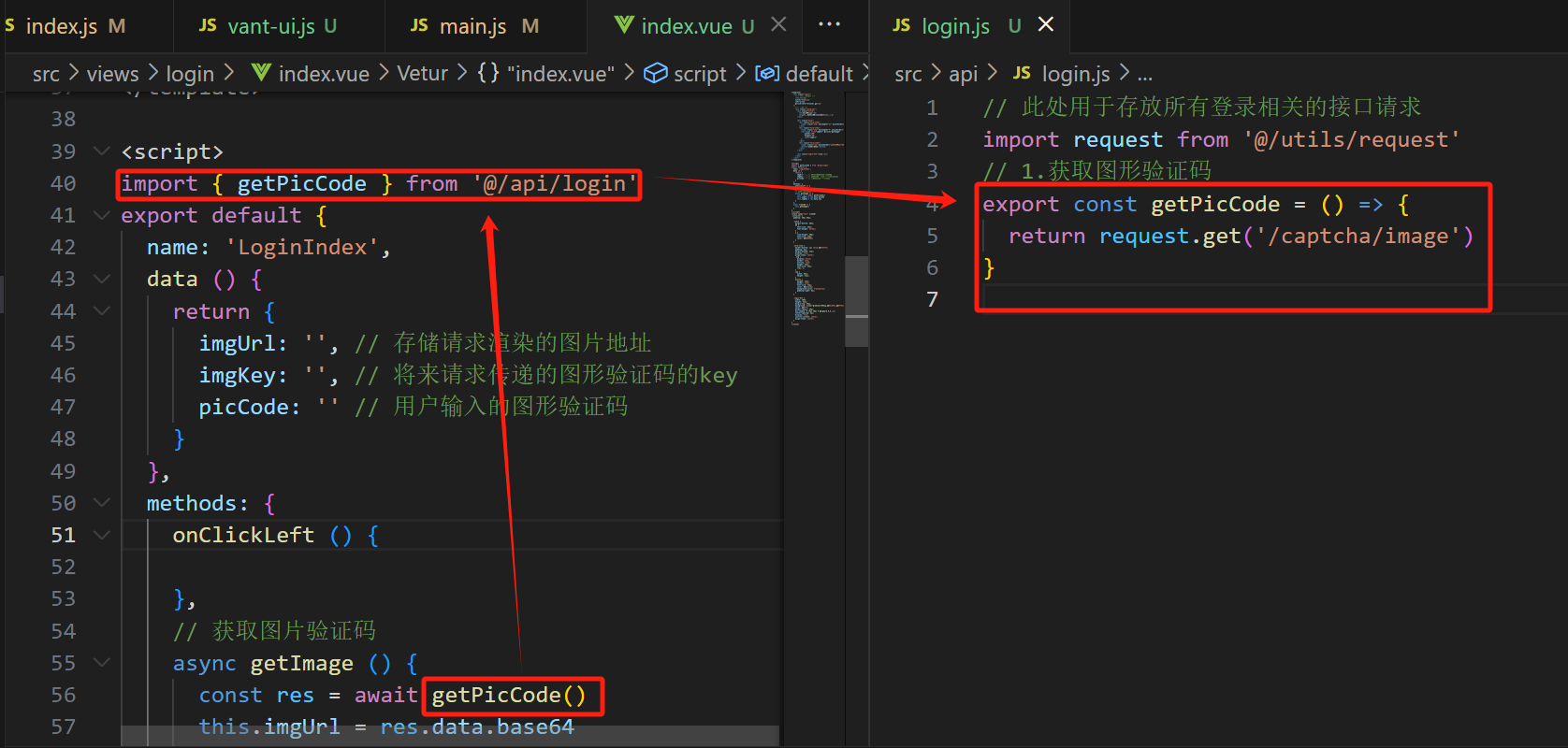Click the getPicCode() call on line 56
The image size is (1568, 748).
[x=509, y=695]
